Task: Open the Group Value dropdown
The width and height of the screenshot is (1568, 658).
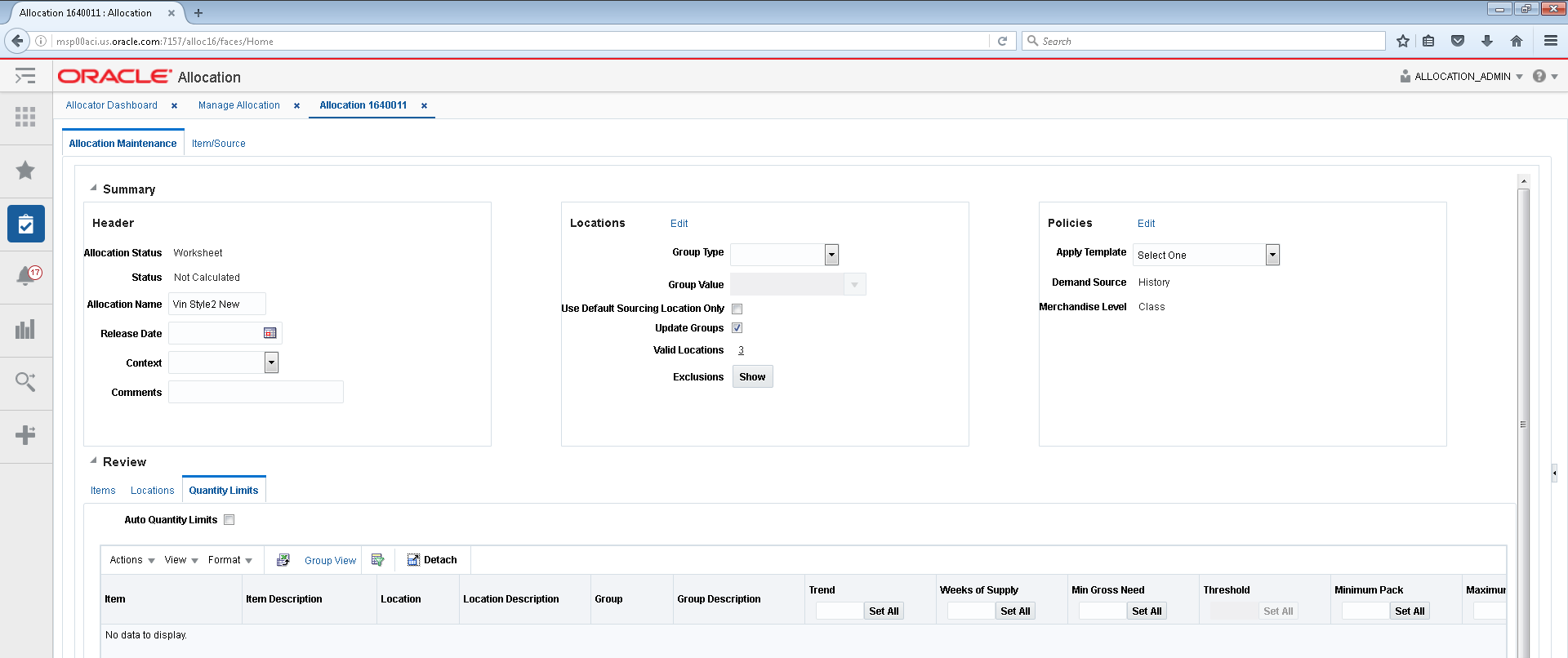Action: 854,284
